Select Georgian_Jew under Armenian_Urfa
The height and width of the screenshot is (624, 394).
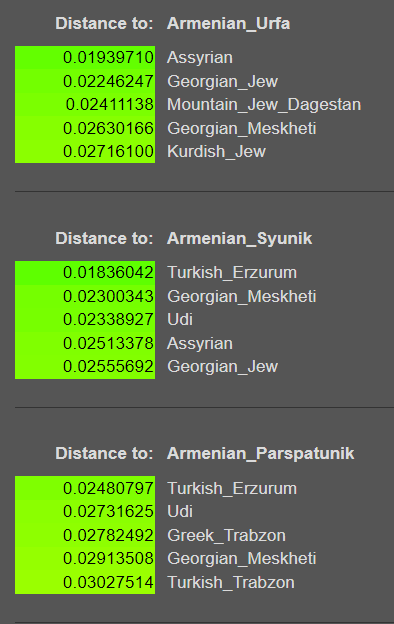pyautogui.click(x=222, y=82)
